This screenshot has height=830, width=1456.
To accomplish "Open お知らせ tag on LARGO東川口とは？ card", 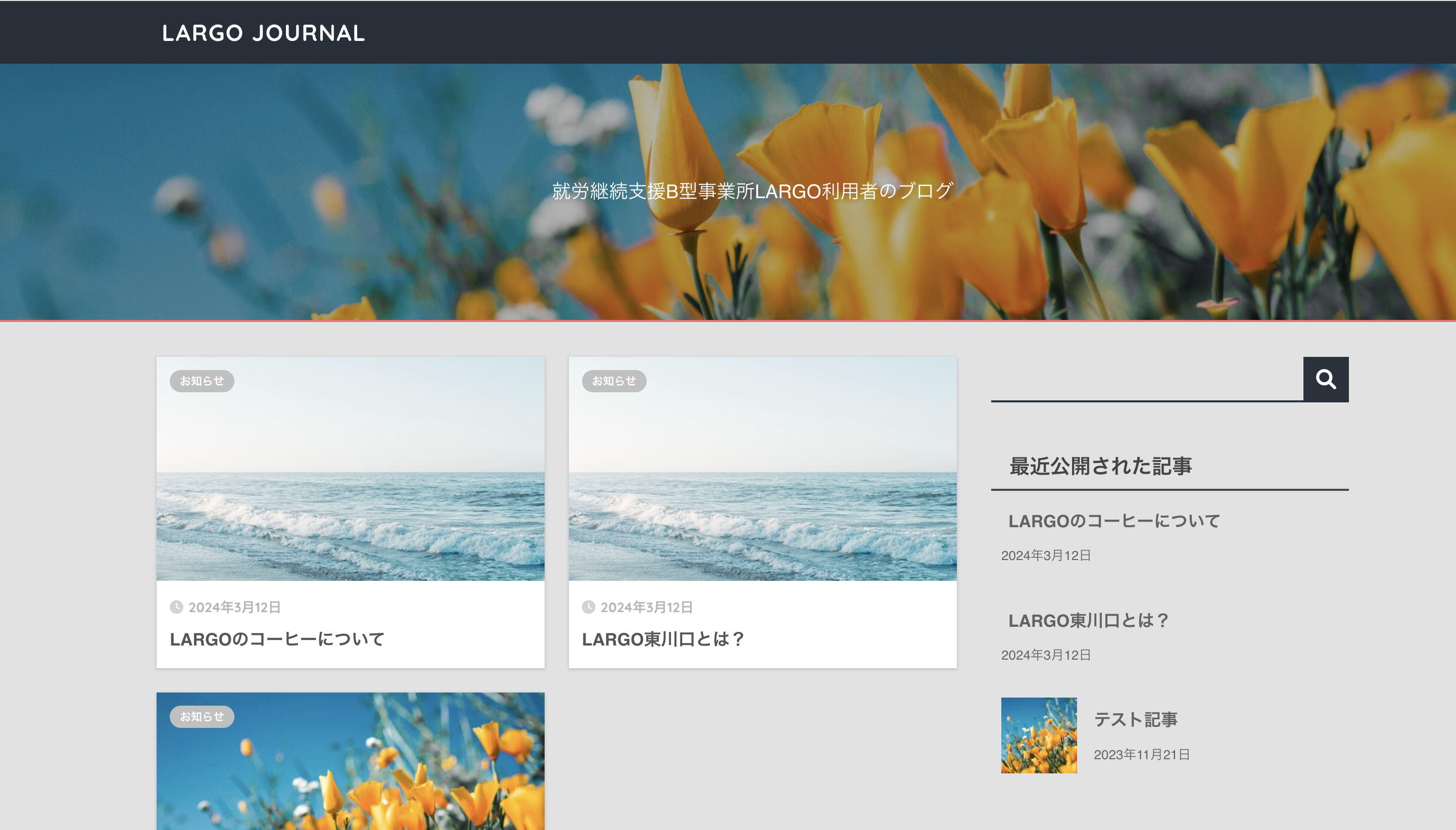I will [x=613, y=381].
